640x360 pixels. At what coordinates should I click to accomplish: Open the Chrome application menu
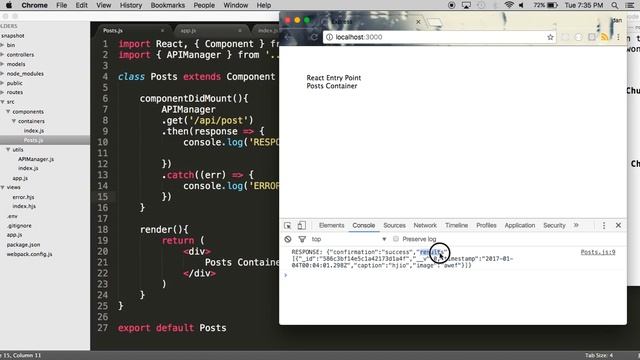pos(34,5)
